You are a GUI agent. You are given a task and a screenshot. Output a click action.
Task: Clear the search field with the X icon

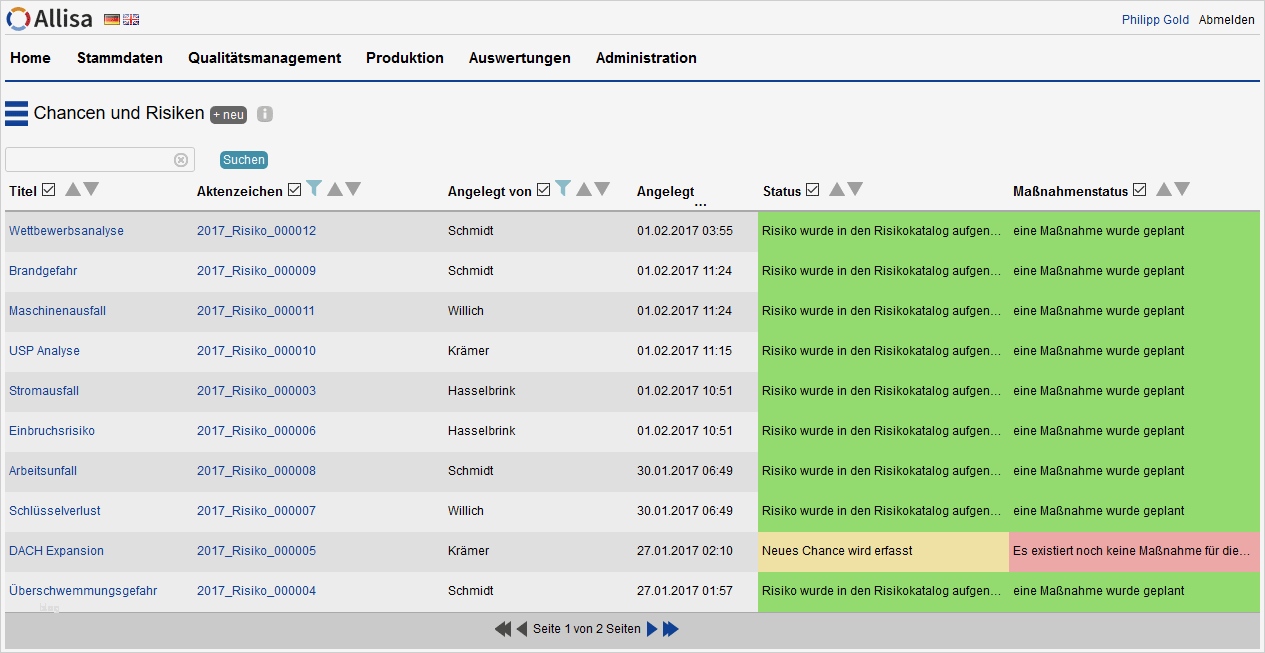[x=181, y=160]
